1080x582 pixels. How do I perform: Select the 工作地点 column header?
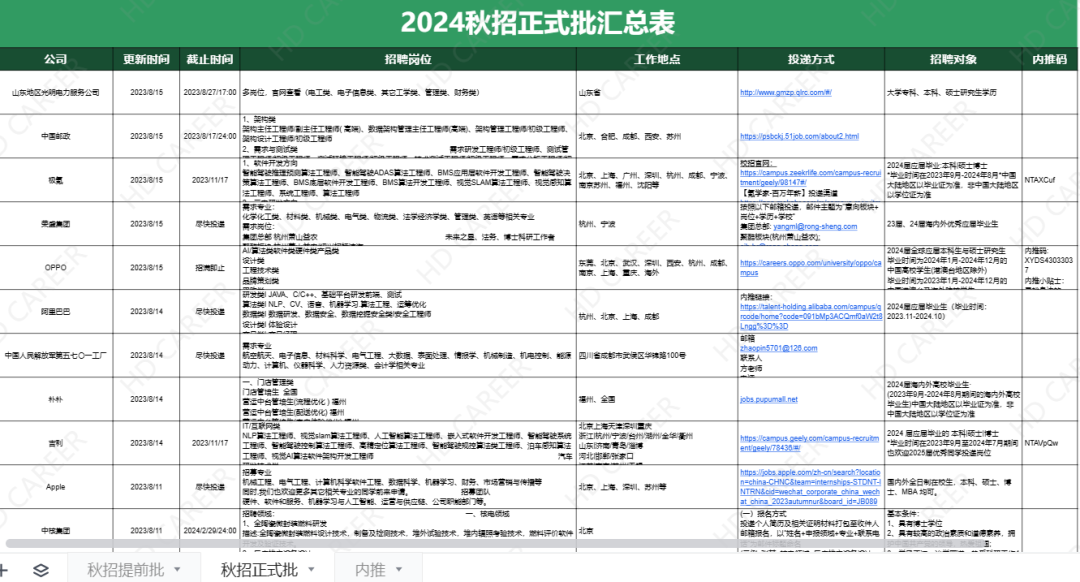(657, 59)
